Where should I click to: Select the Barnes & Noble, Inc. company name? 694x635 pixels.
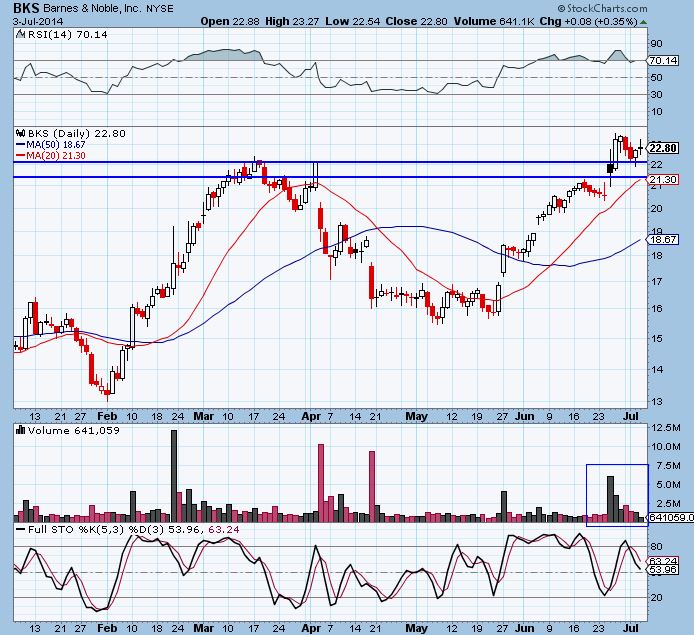click(93, 8)
